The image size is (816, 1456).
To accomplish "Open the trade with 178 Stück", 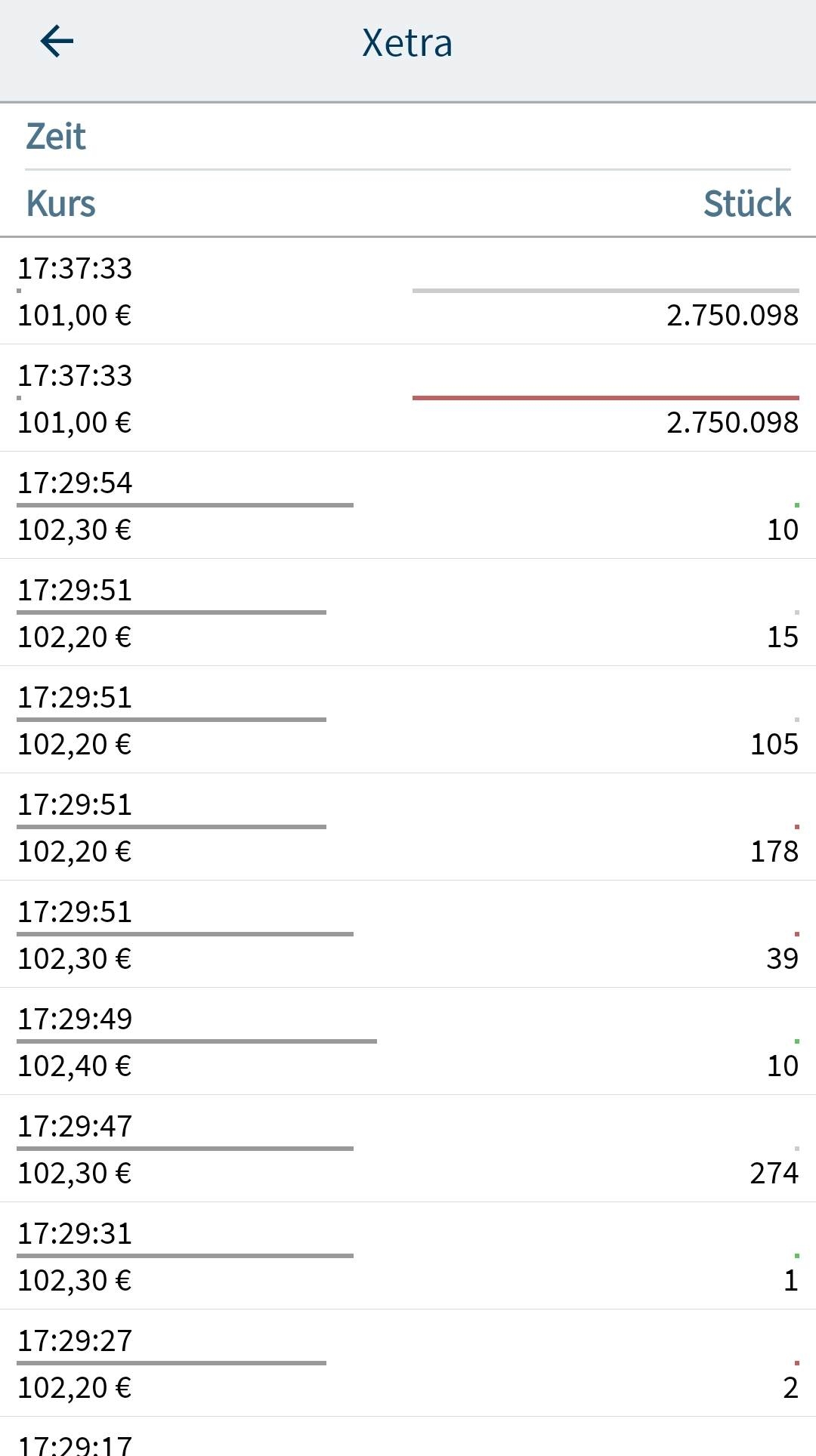I will coord(408,828).
